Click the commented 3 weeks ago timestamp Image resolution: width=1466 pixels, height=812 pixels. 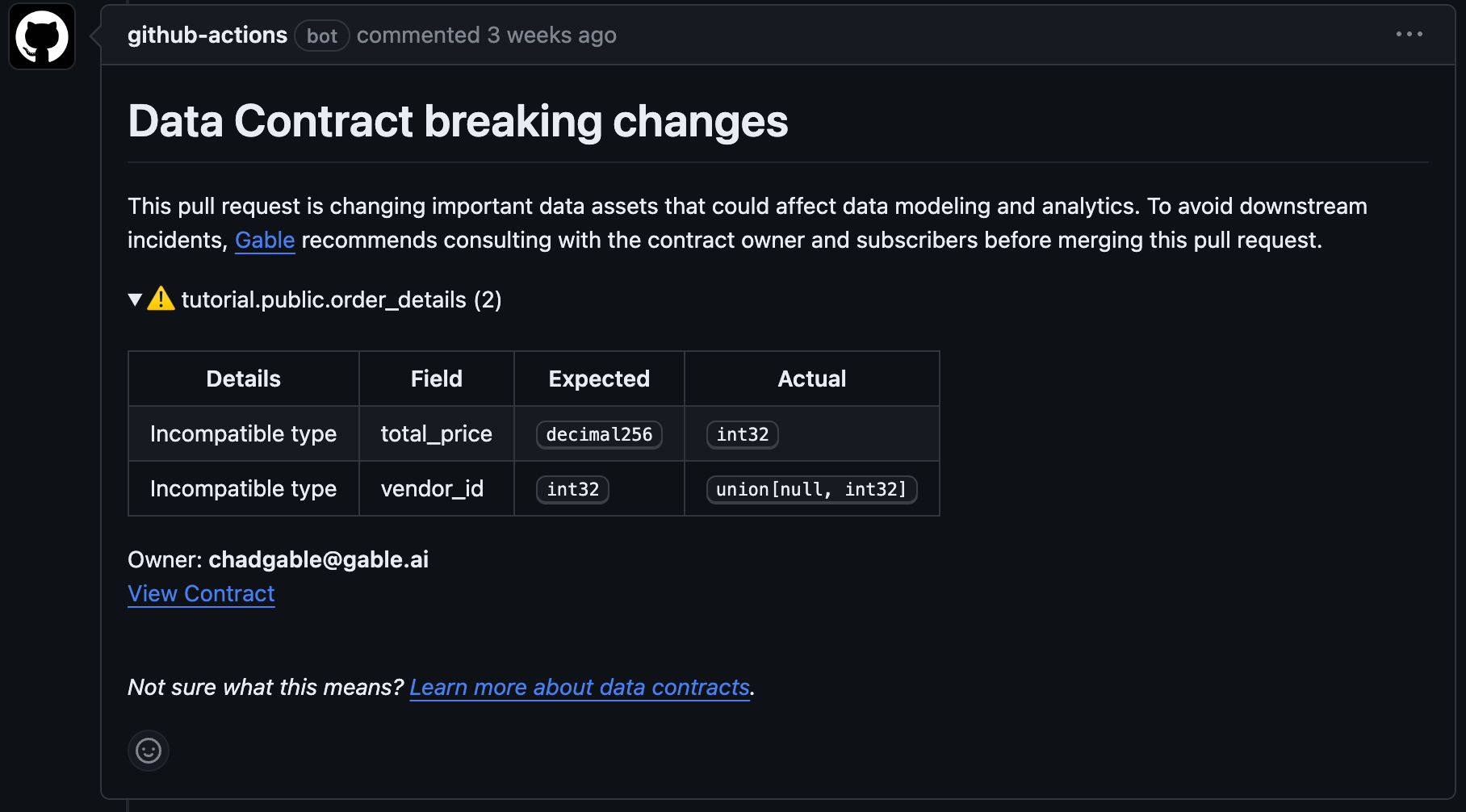tap(486, 36)
